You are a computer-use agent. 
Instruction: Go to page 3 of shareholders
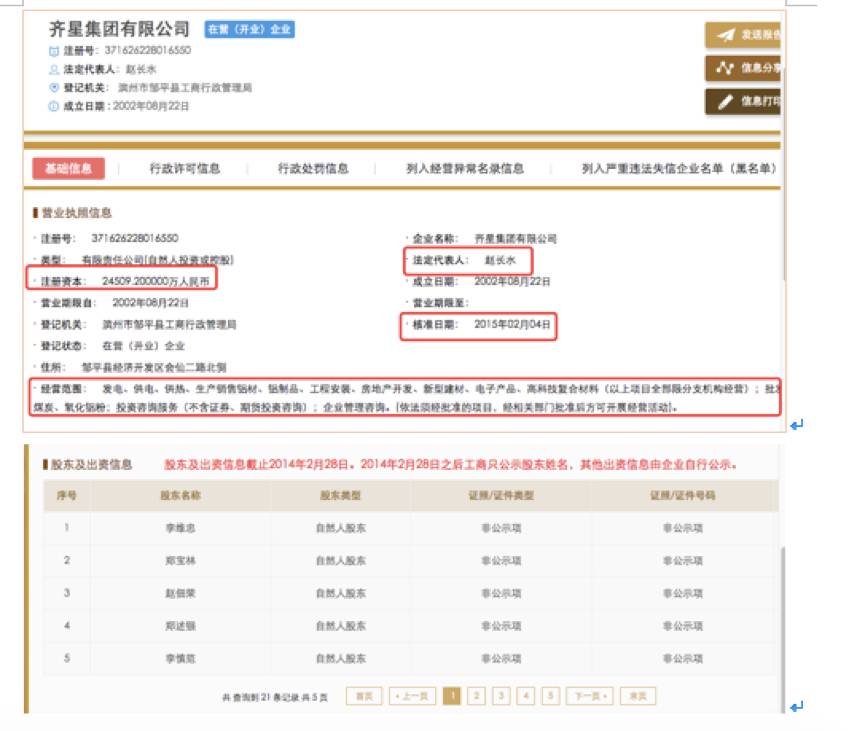[501, 696]
